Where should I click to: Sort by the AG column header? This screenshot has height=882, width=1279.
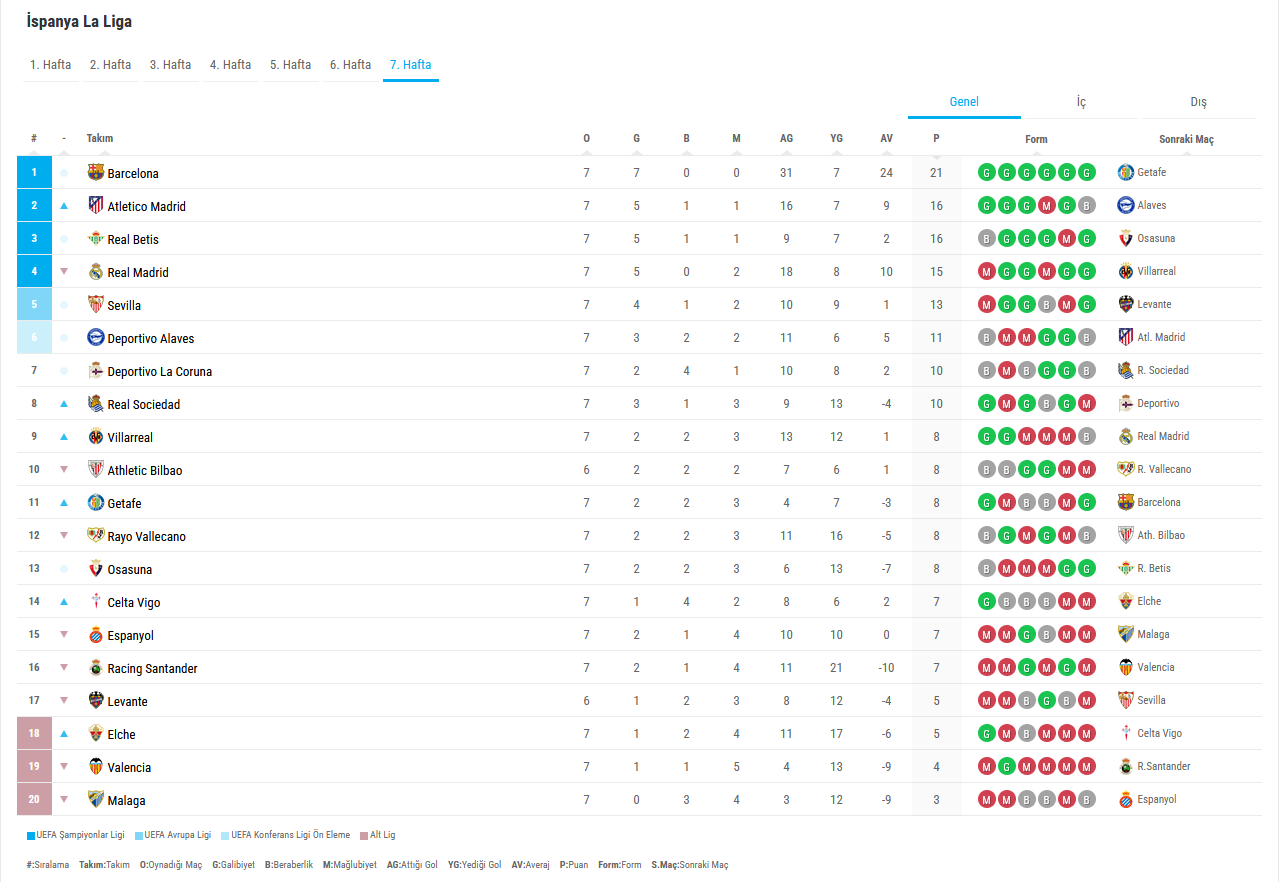[x=787, y=139]
